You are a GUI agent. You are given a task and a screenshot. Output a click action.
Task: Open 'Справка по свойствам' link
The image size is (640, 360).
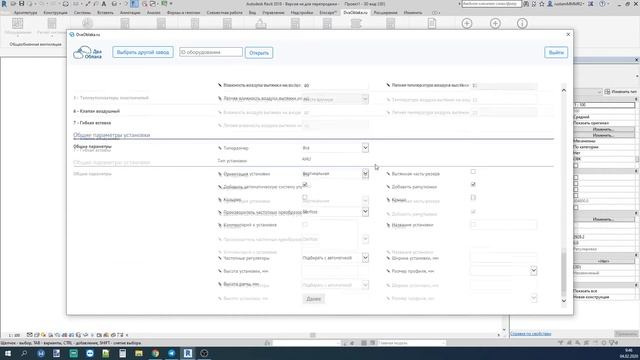tap(531, 334)
